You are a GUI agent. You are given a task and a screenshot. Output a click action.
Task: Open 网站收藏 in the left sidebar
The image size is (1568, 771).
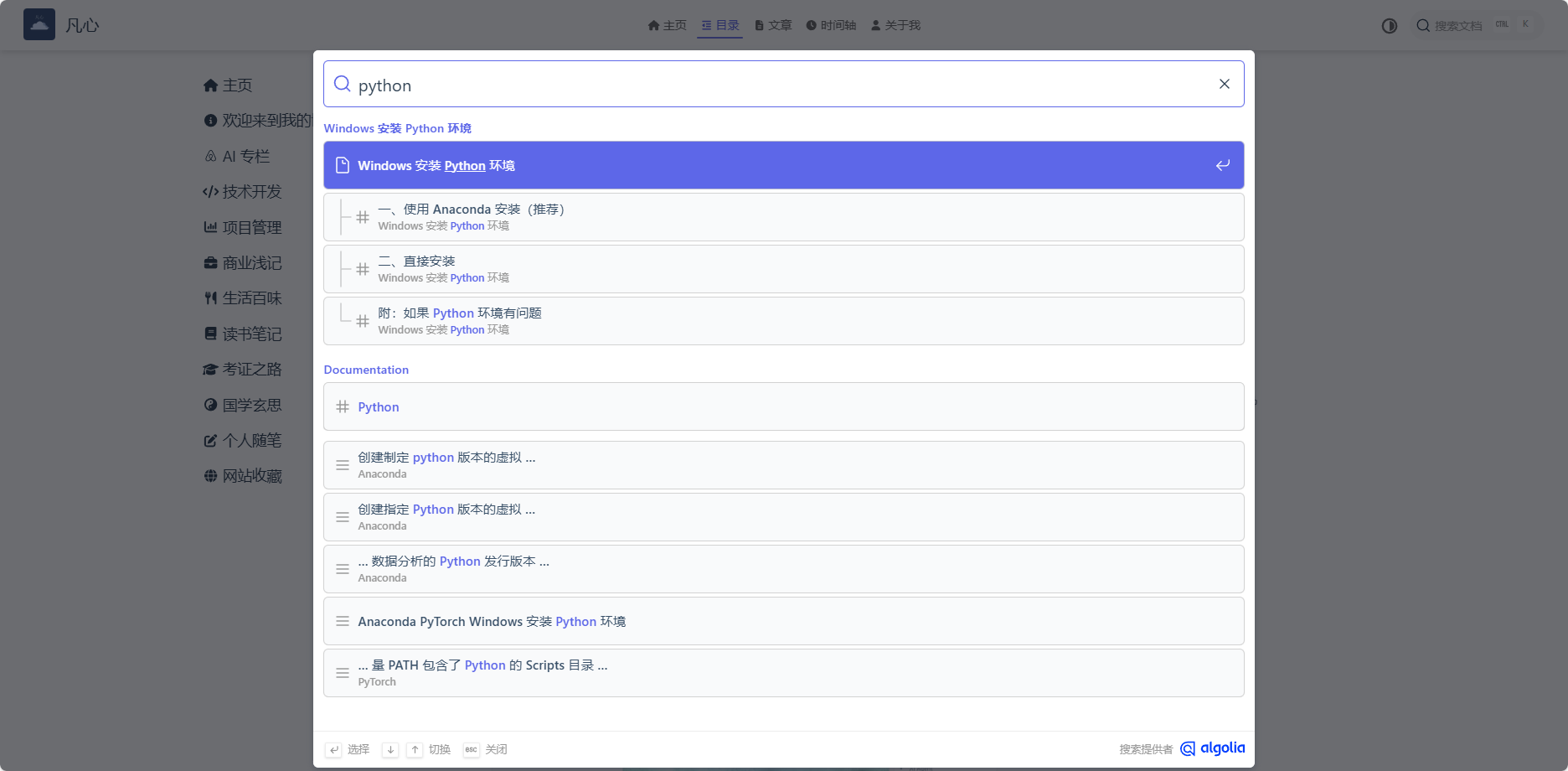click(242, 476)
